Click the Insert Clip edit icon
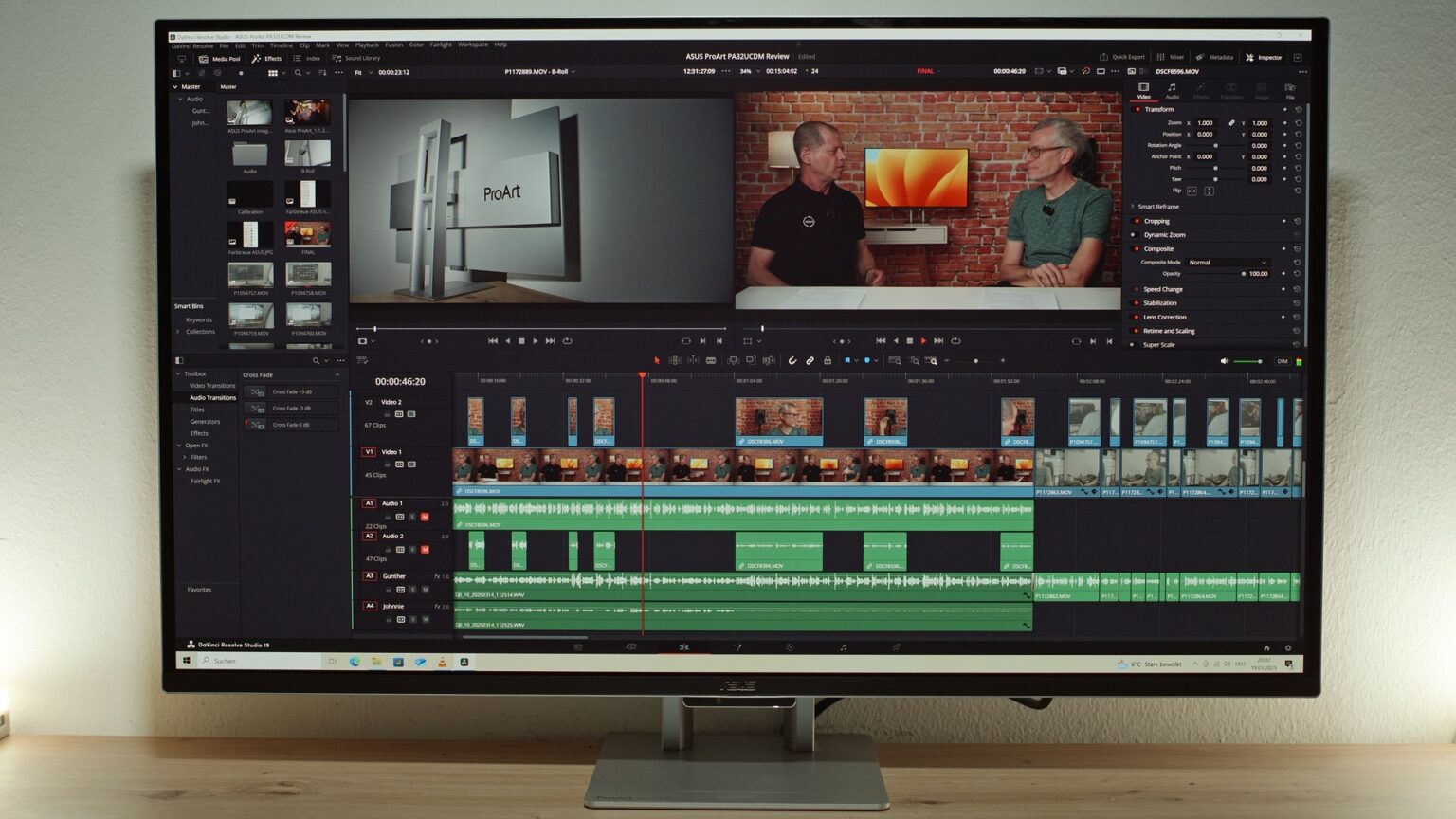 point(733,360)
